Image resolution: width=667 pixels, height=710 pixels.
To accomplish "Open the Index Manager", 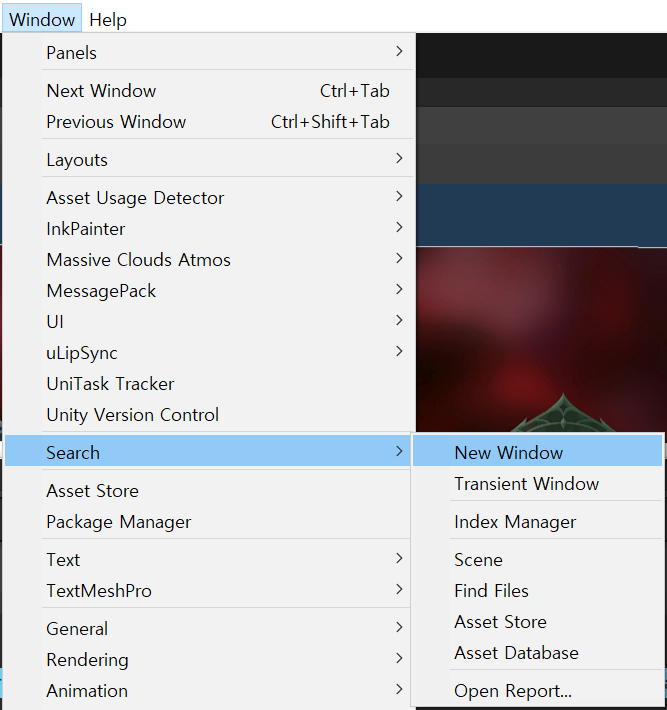I will (x=537, y=522).
